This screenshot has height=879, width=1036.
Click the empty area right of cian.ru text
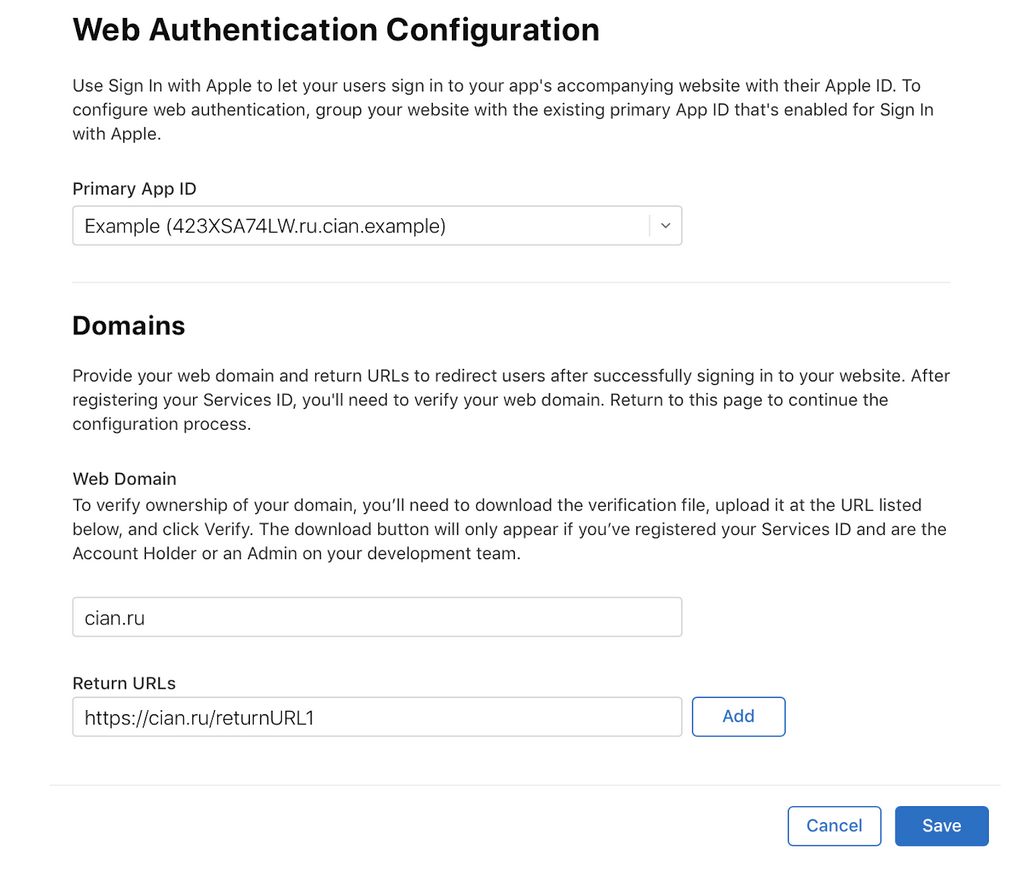[x=420, y=618]
